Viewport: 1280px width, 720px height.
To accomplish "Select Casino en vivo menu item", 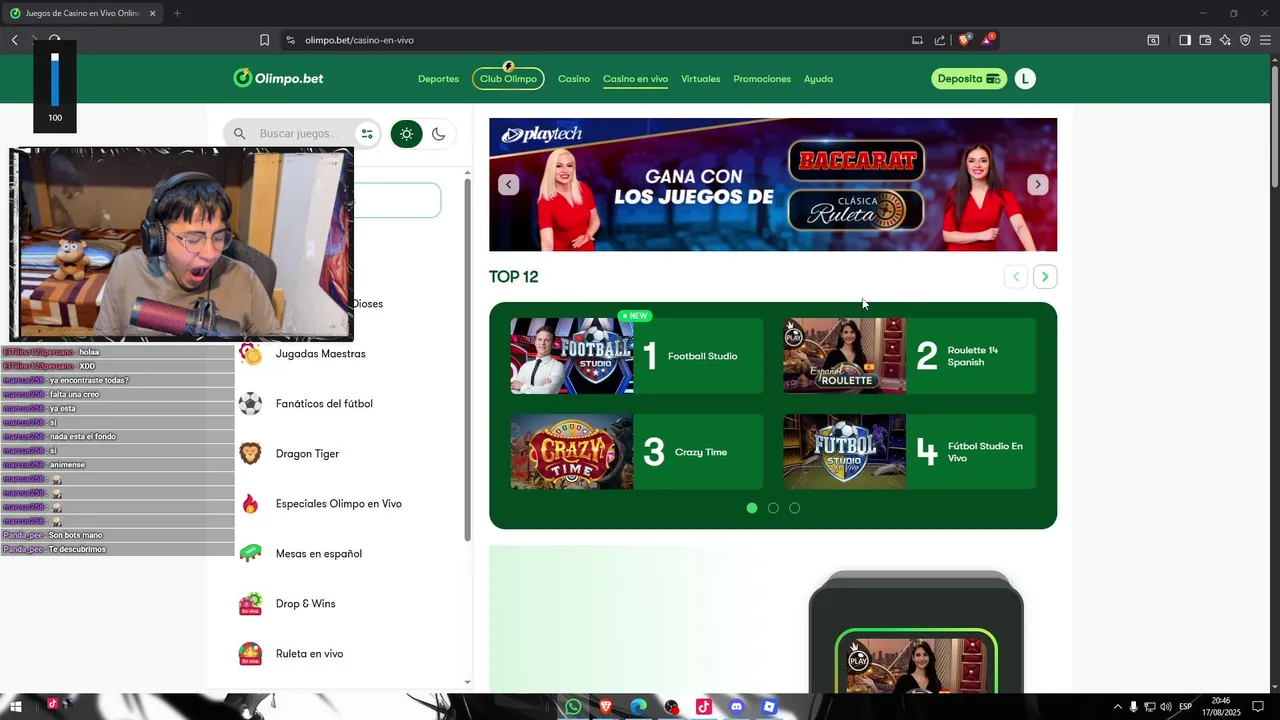I will (635, 79).
